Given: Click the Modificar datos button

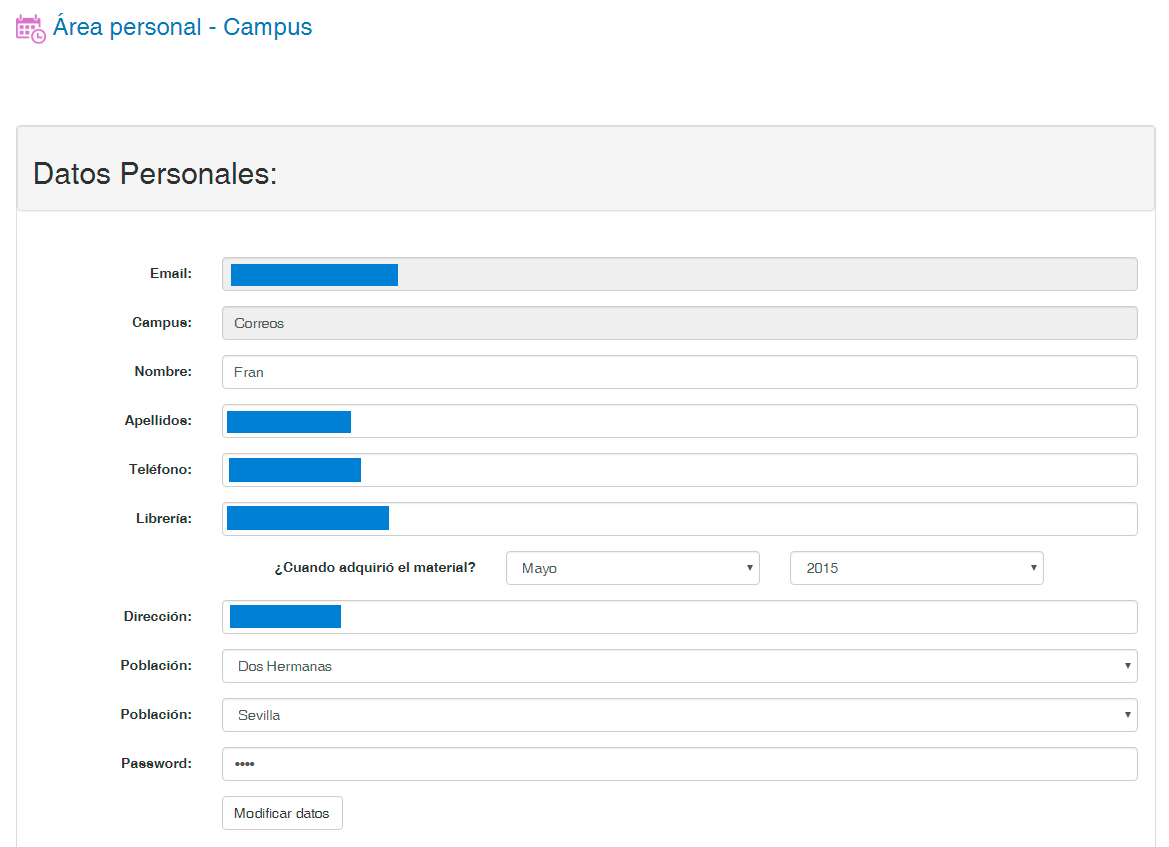Looking at the screenshot, I should pos(282,813).
